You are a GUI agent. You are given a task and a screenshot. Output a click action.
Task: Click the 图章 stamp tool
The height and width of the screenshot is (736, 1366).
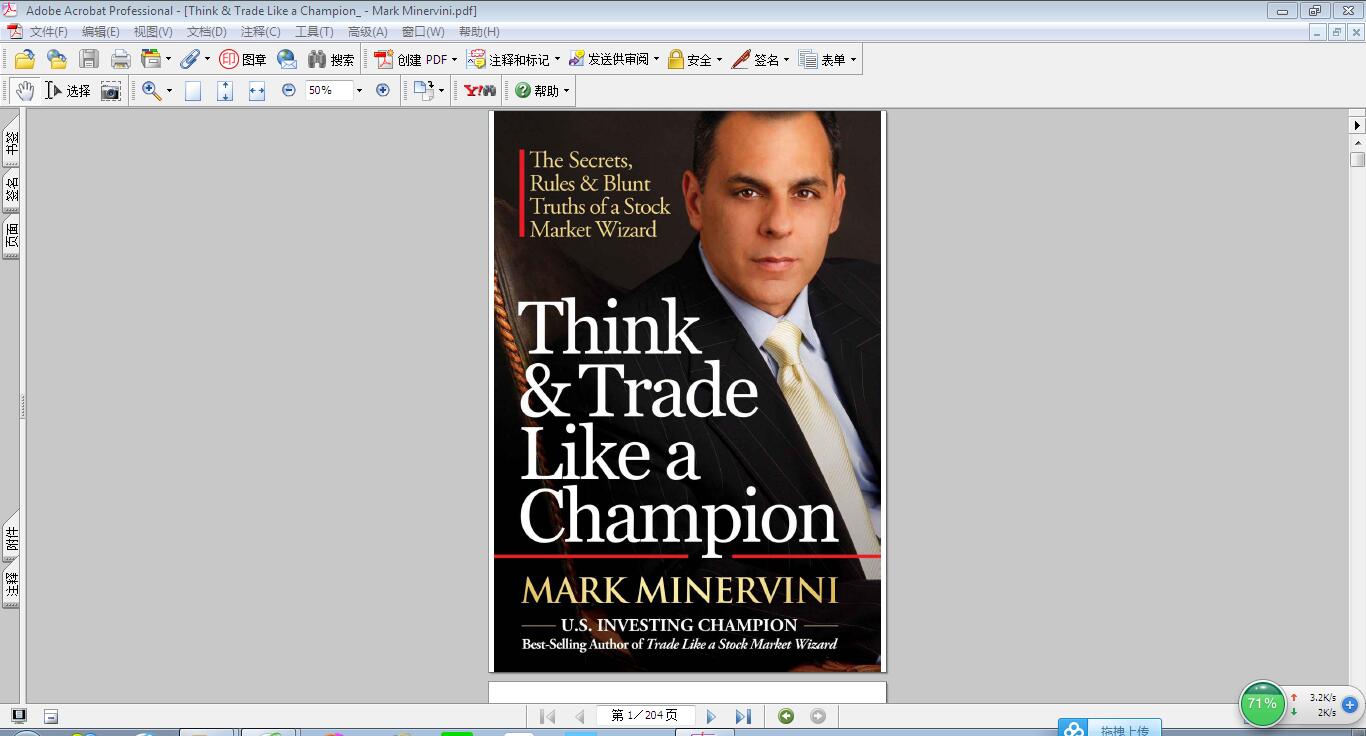(243, 60)
